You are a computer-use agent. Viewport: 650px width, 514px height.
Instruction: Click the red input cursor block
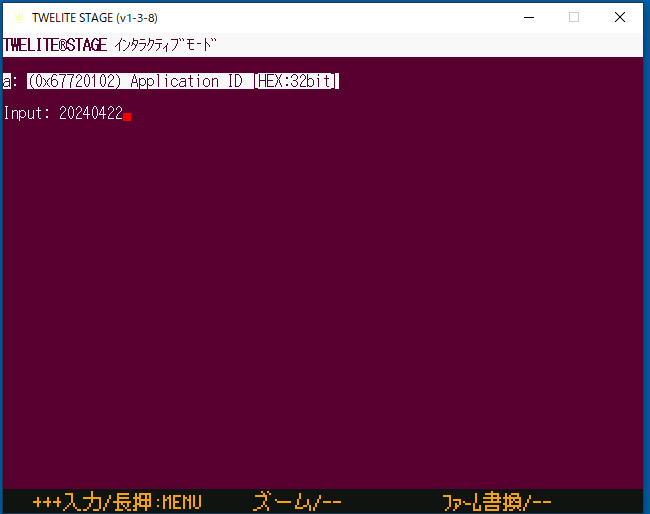pos(127,117)
